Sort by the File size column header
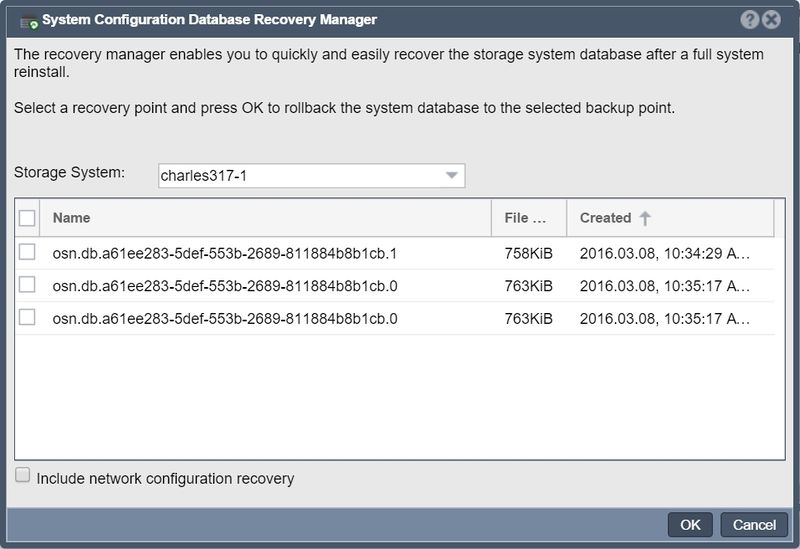Viewport: 800px width, 549px height. click(529, 218)
